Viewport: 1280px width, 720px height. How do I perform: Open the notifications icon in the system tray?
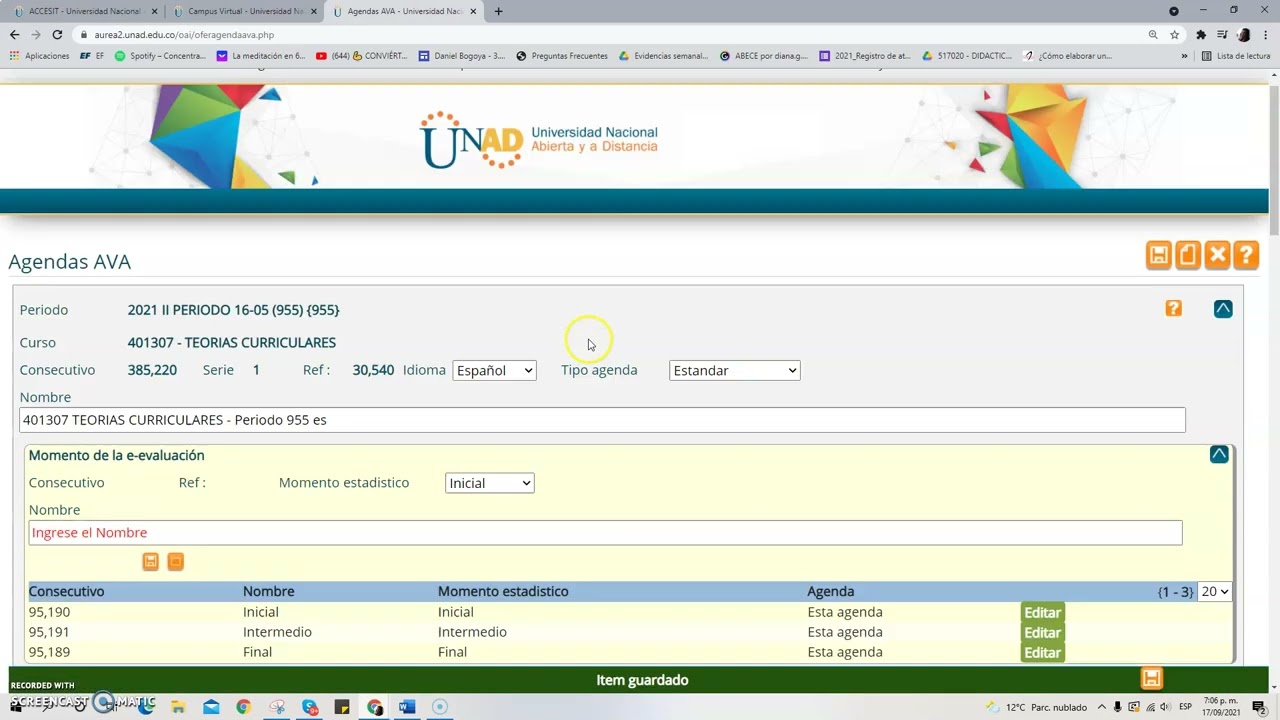click(1259, 707)
